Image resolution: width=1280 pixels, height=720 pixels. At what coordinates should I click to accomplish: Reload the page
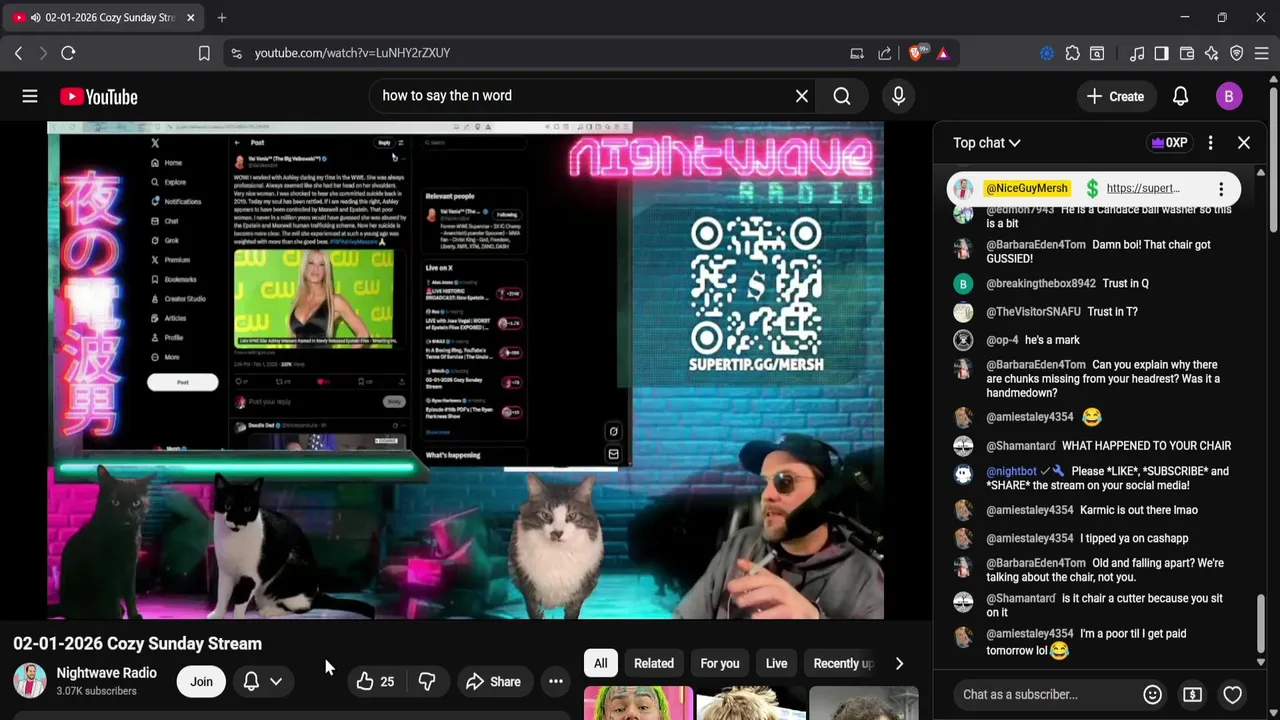tap(68, 53)
